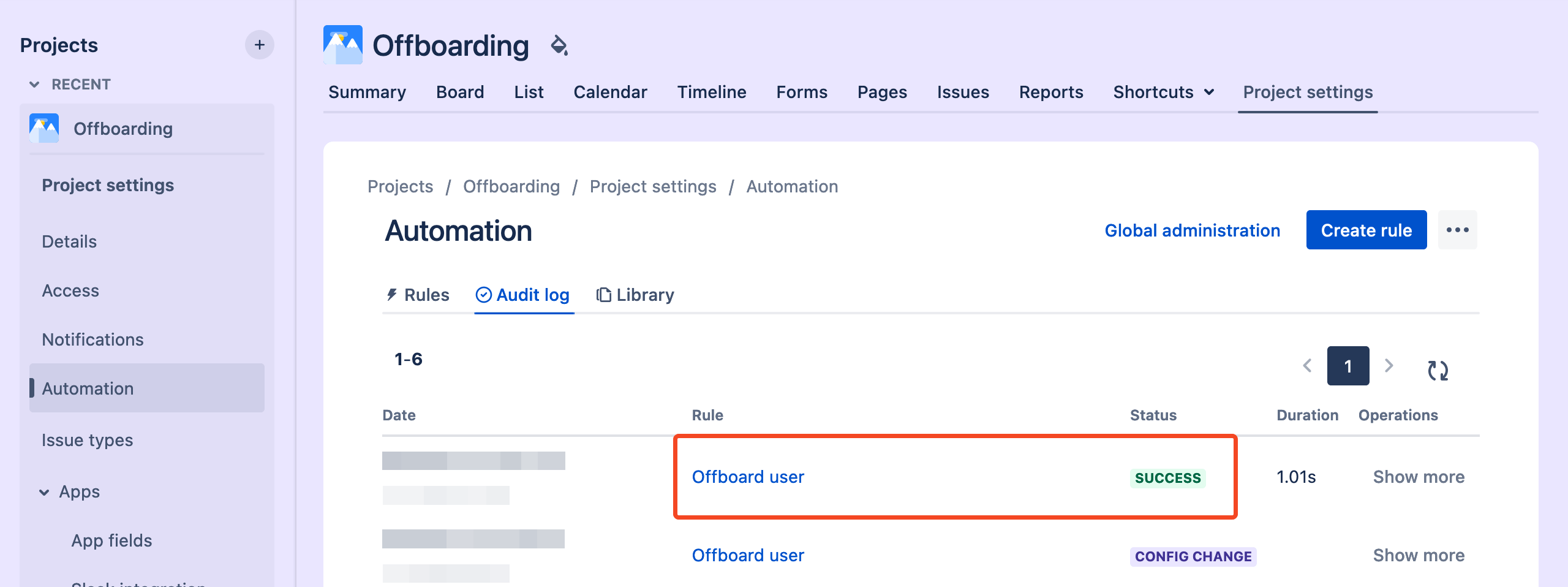Switch to the Board tab
The image size is (1568, 587).
coord(460,92)
